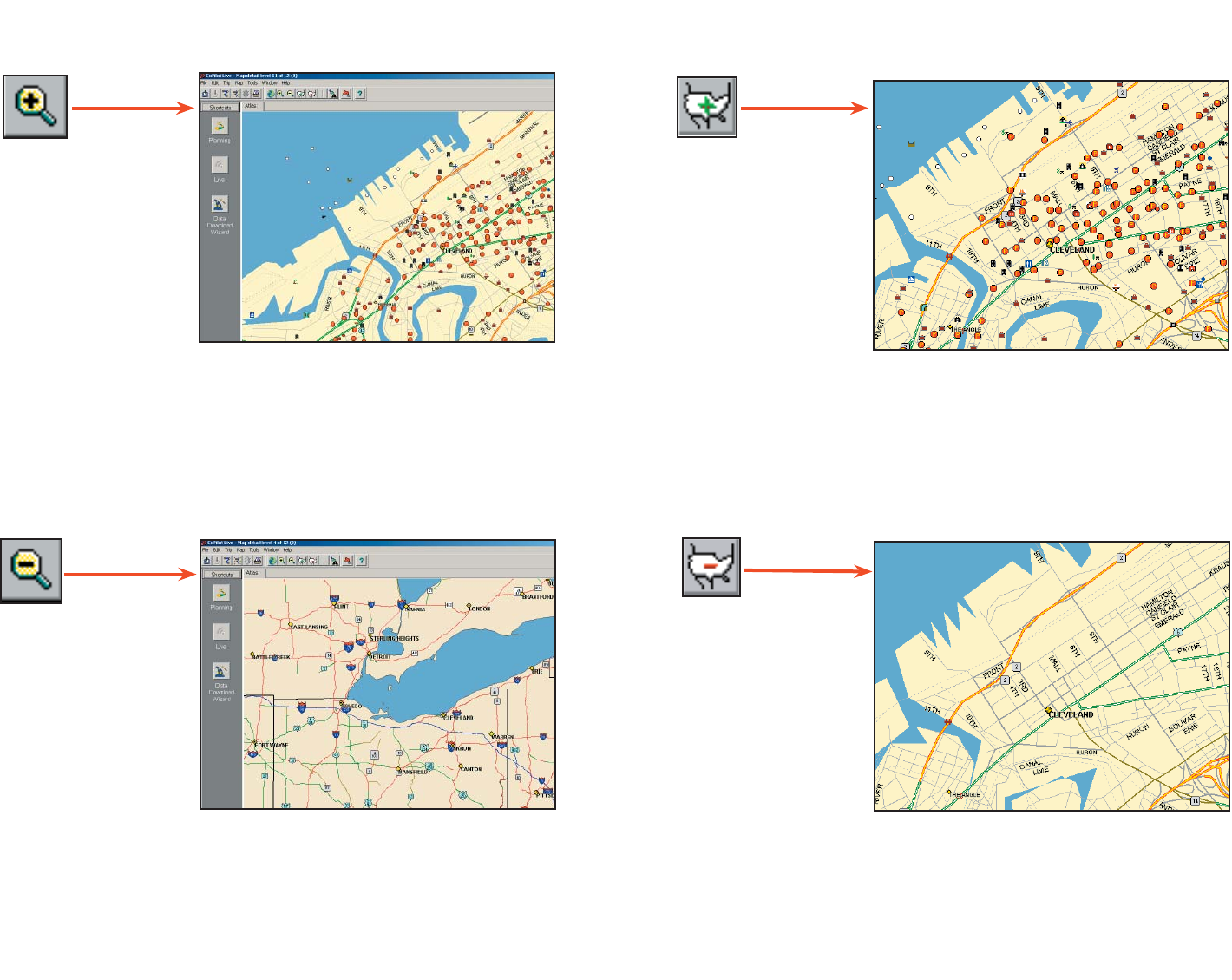Image resolution: width=1232 pixels, height=980 pixels.
Task: Click the LONDON city label on the map
Action: 480,608
